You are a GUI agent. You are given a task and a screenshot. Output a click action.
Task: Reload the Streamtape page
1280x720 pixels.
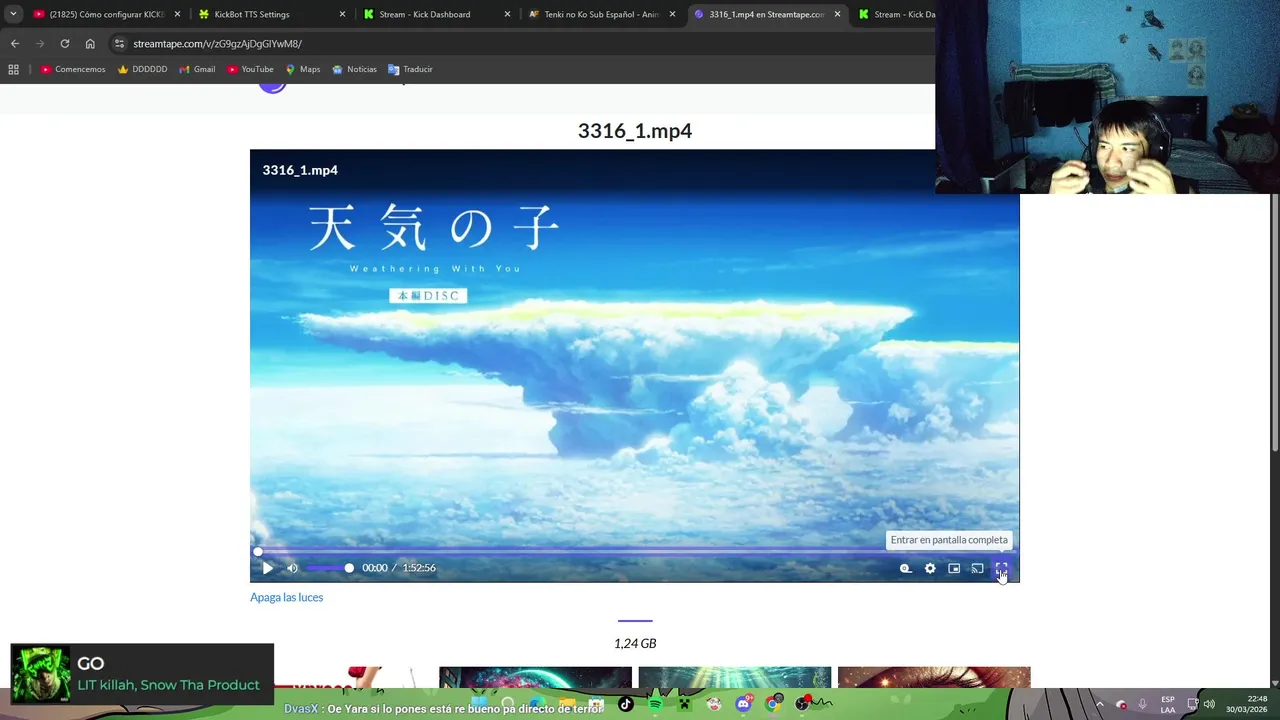pyautogui.click(x=65, y=44)
